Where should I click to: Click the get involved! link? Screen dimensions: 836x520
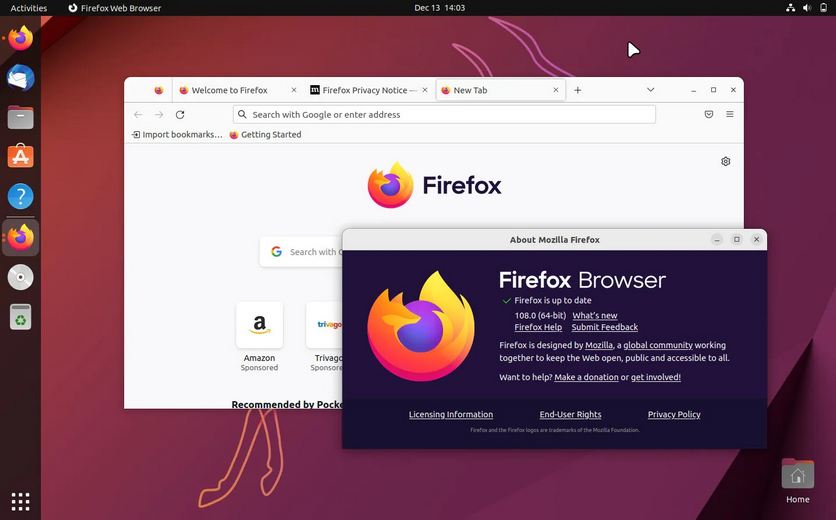coord(656,377)
